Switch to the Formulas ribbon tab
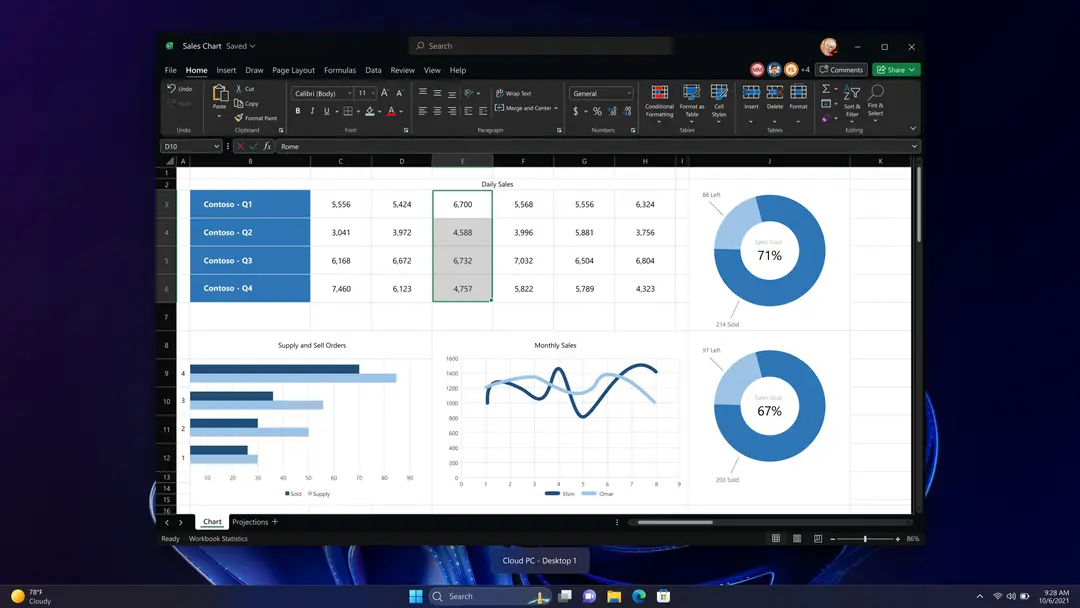1080x608 pixels. point(340,70)
